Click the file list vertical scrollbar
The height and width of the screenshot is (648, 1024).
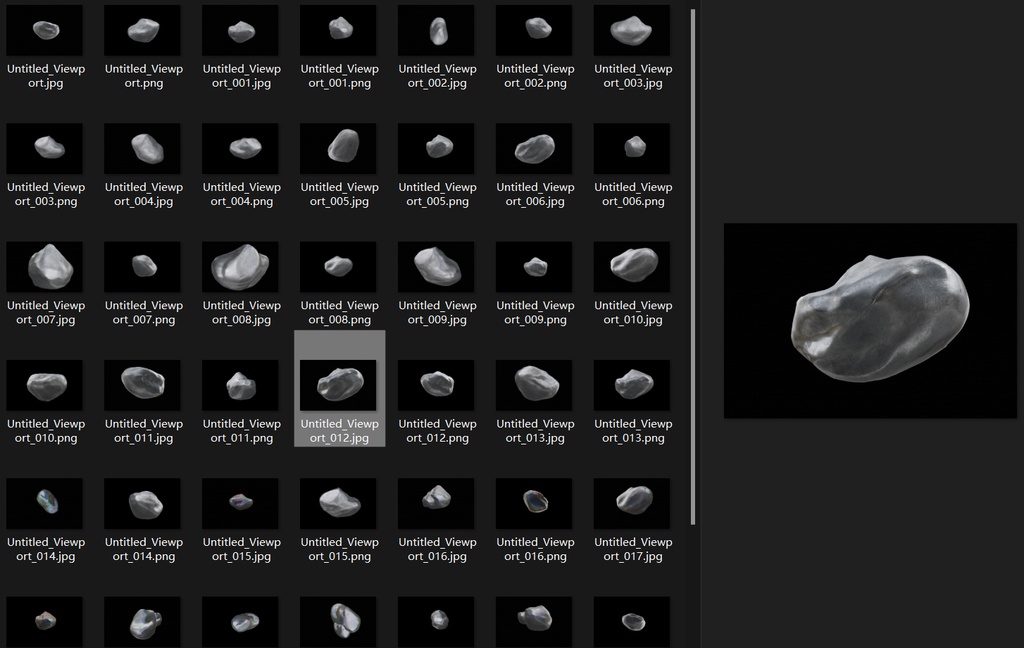[693, 267]
